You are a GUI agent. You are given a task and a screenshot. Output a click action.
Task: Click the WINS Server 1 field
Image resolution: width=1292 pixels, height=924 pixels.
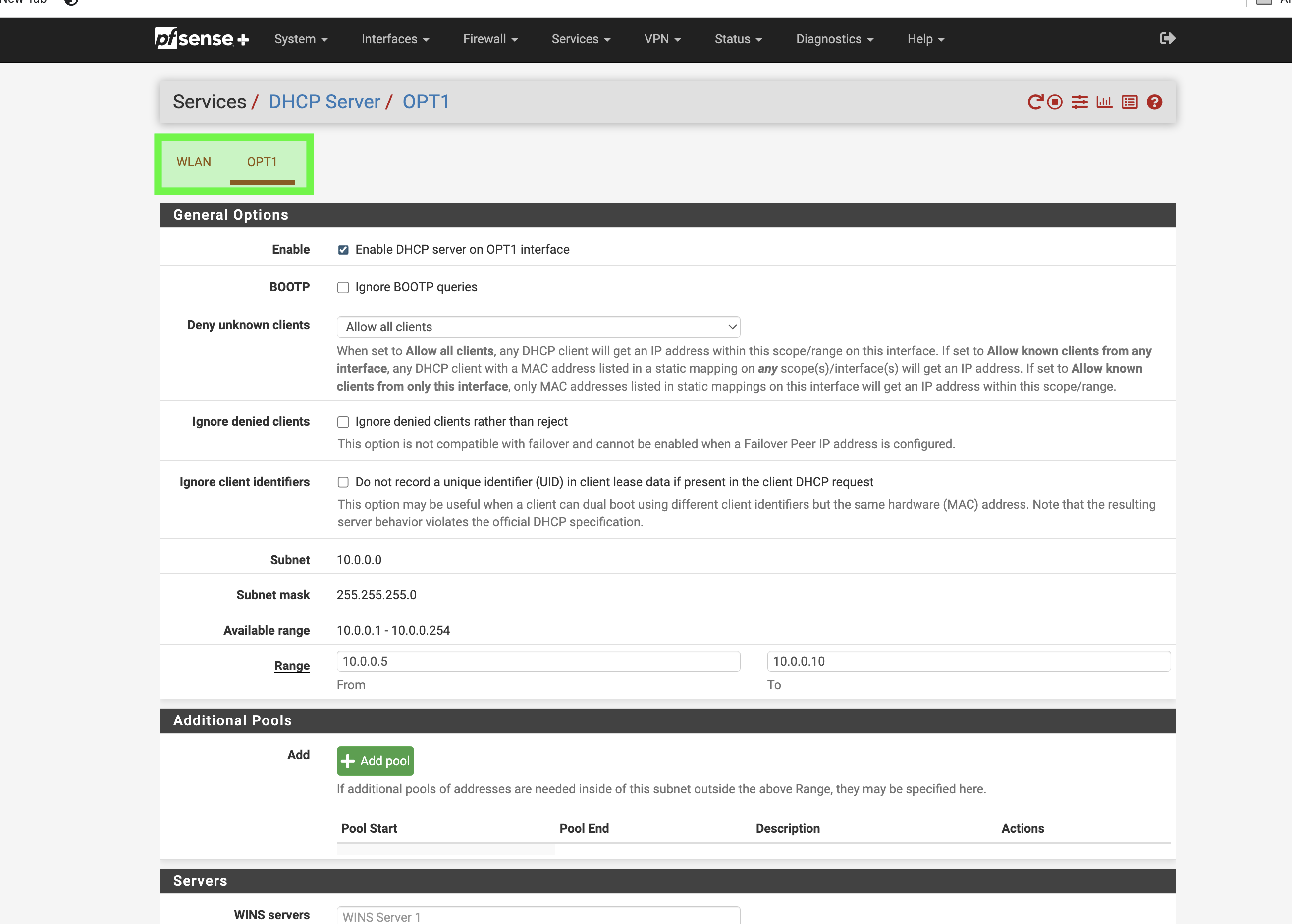click(538, 916)
